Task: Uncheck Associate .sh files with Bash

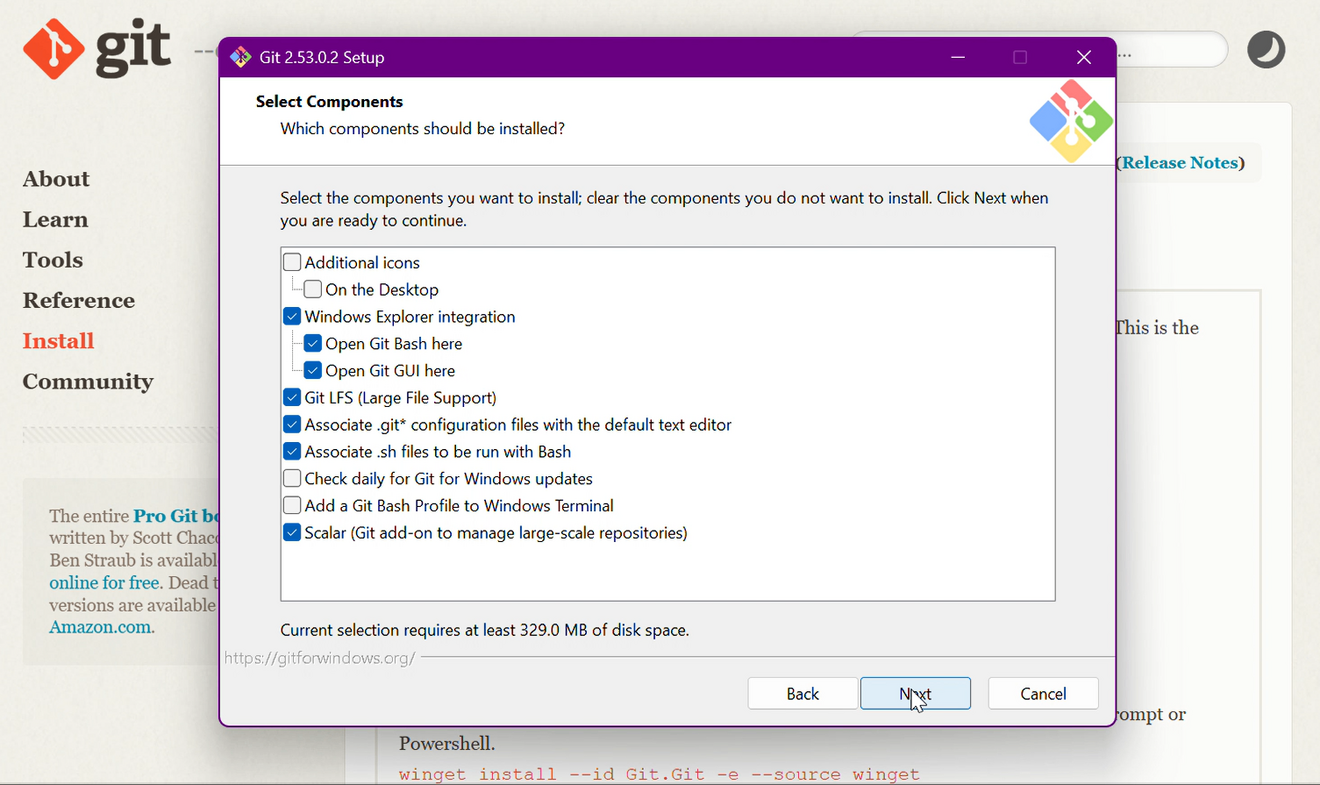Action: [292, 451]
